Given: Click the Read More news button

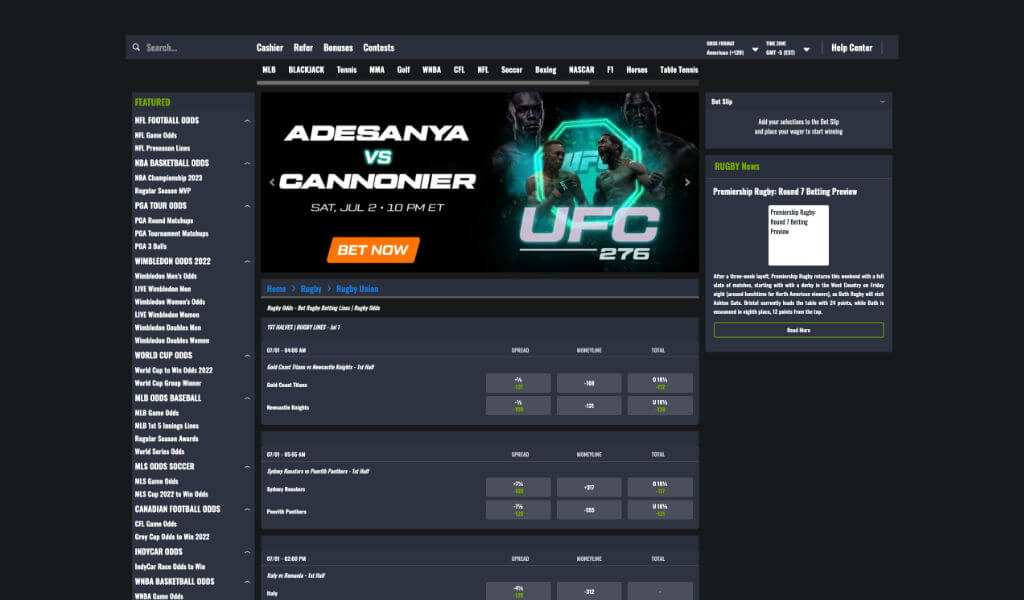Looking at the screenshot, I should pyautogui.click(x=799, y=330).
